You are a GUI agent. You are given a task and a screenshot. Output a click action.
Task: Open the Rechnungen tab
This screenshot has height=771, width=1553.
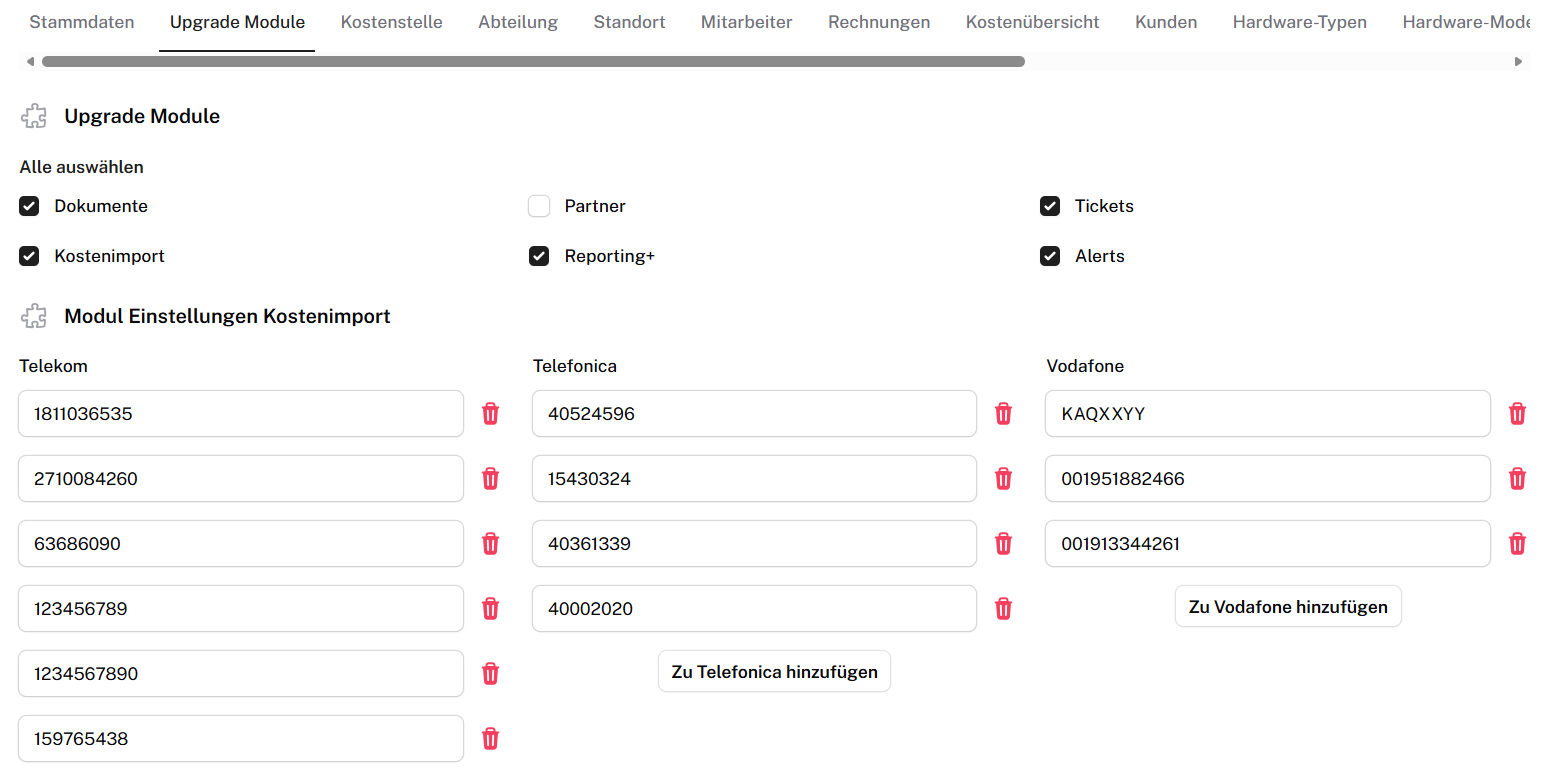(878, 22)
